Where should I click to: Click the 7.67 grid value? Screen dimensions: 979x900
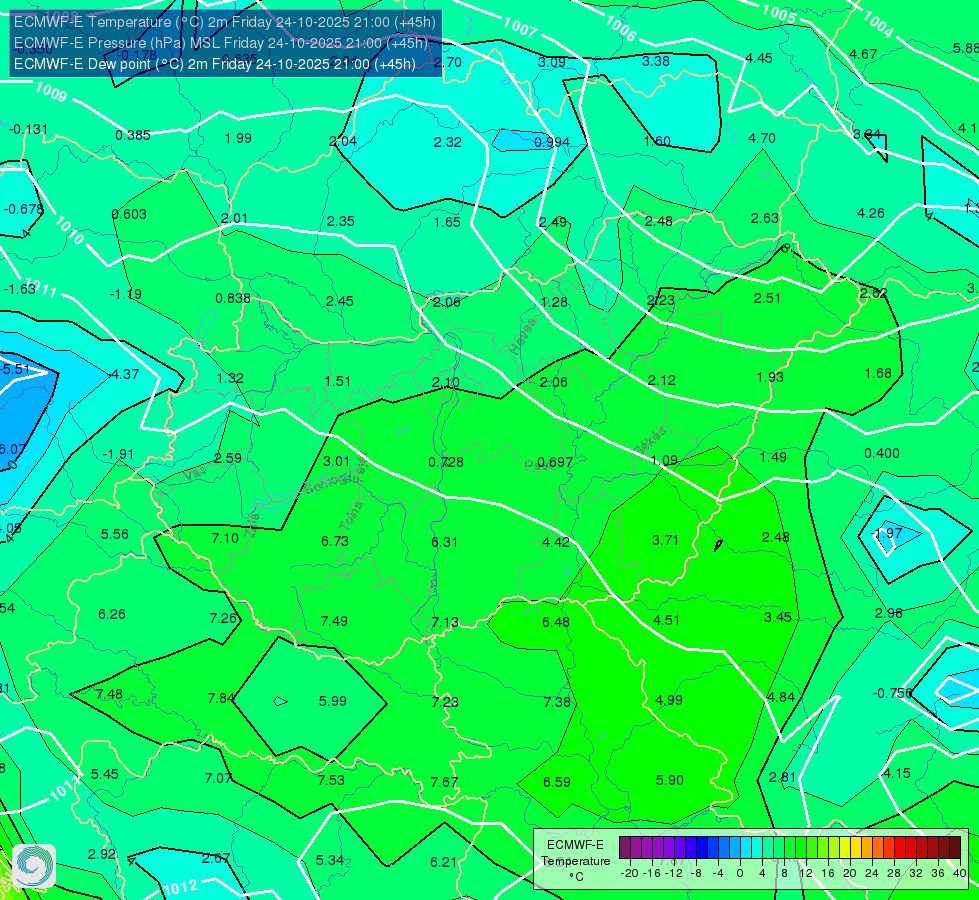click(x=444, y=782)
